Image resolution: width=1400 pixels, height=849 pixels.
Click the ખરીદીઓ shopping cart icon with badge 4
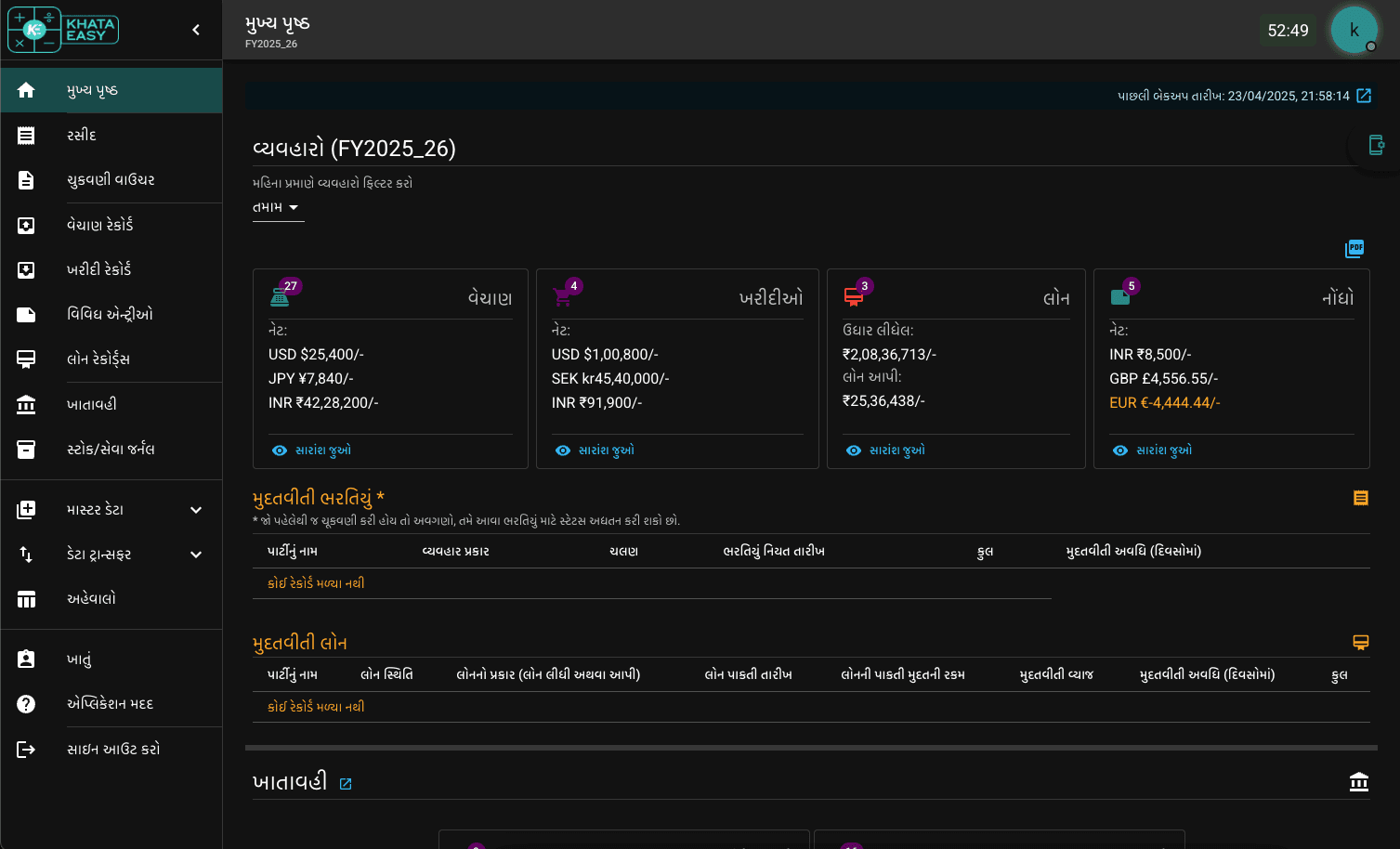pos(562,297)
